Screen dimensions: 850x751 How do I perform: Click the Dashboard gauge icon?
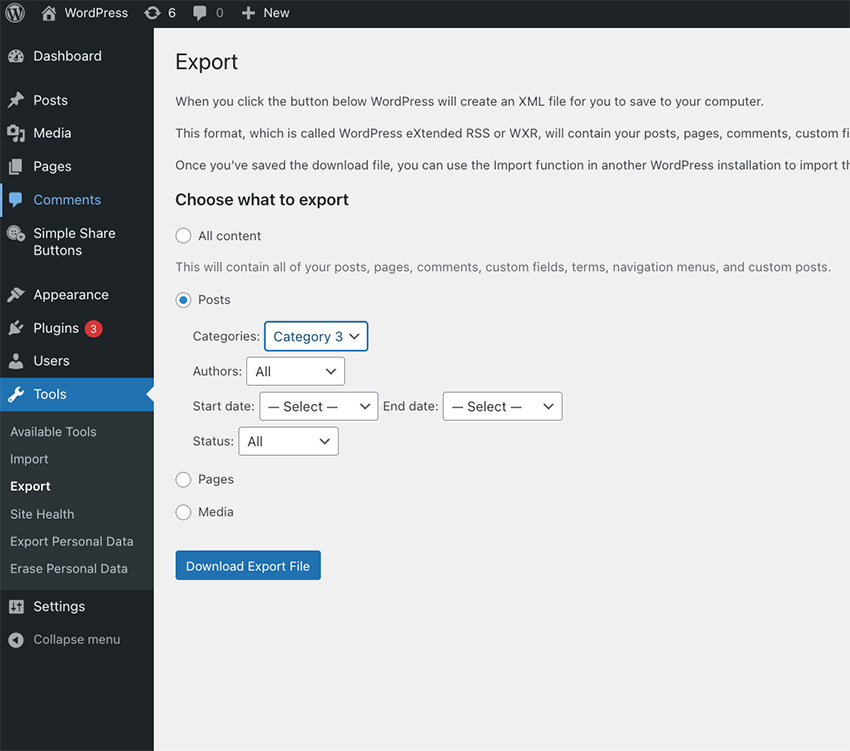click(17, 56)
